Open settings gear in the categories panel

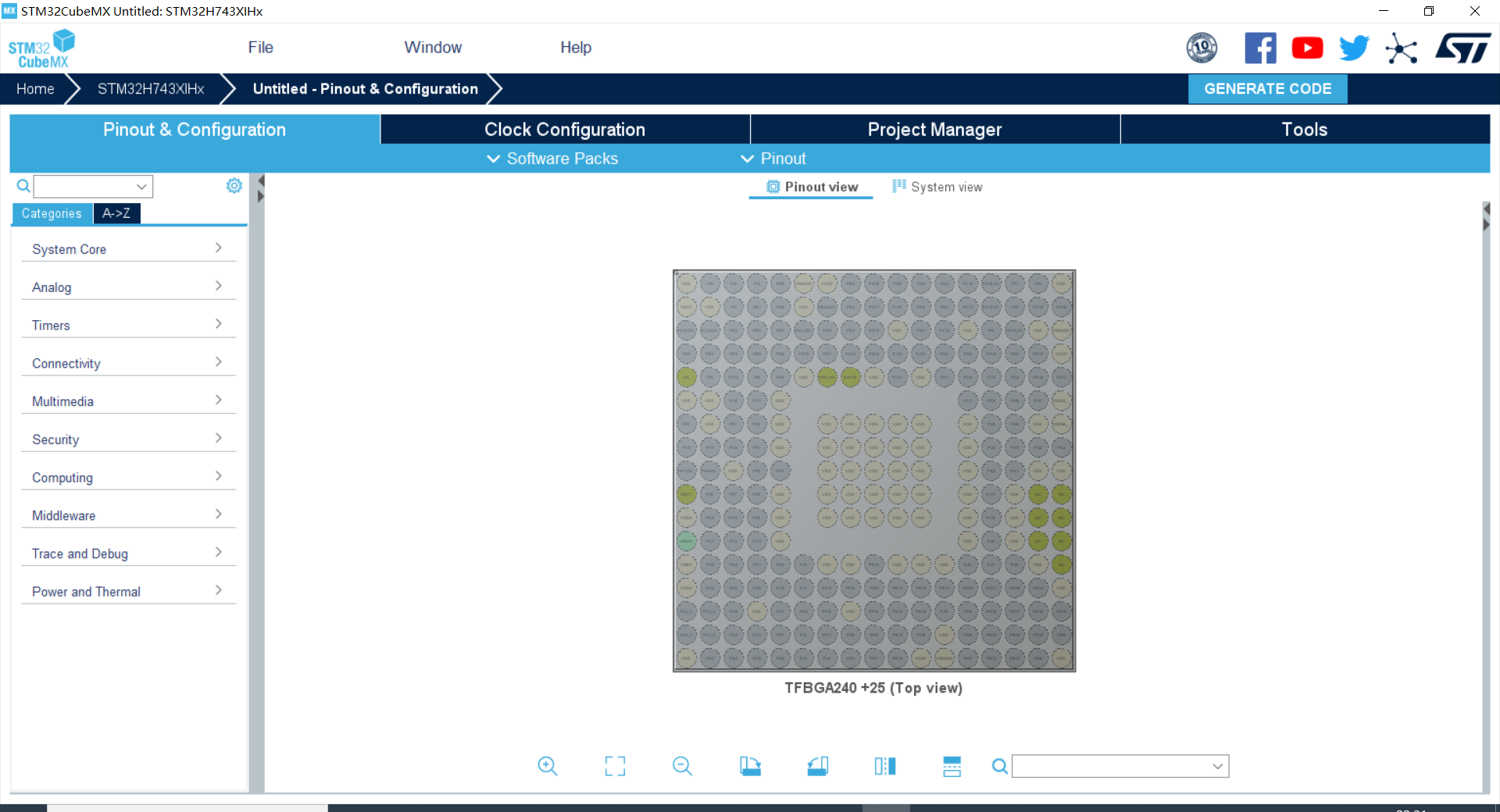pyautogui.click(x=234, y=186)
